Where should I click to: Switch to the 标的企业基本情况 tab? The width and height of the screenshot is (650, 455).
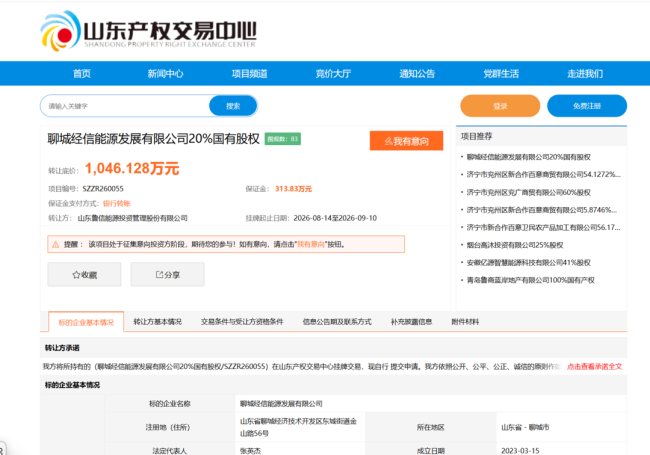click(x=86, y=322)
